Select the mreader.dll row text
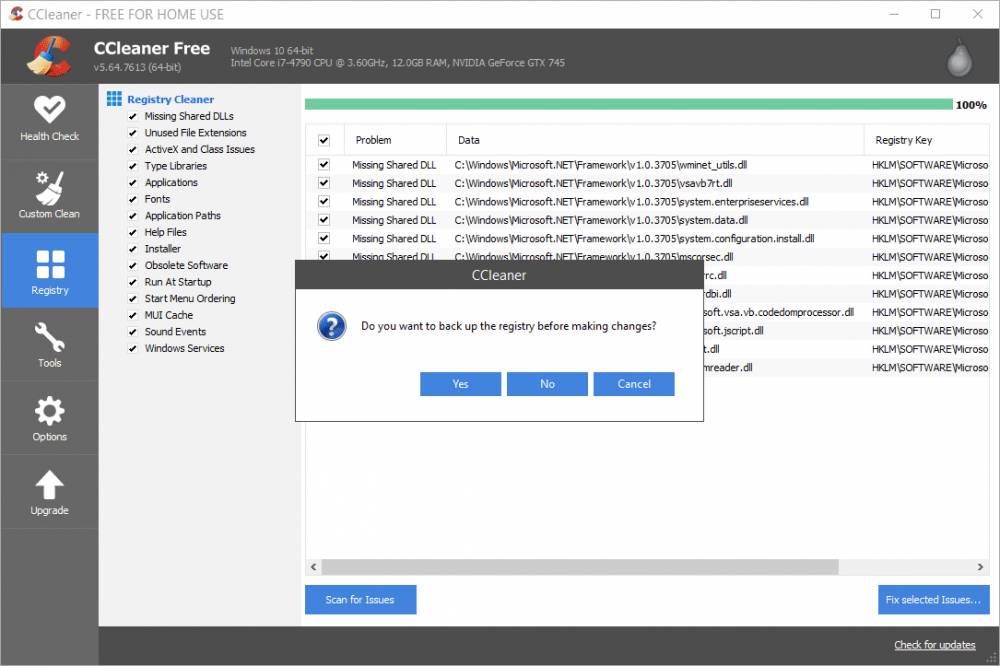1000x666 pixels. (x=728, y=367)
